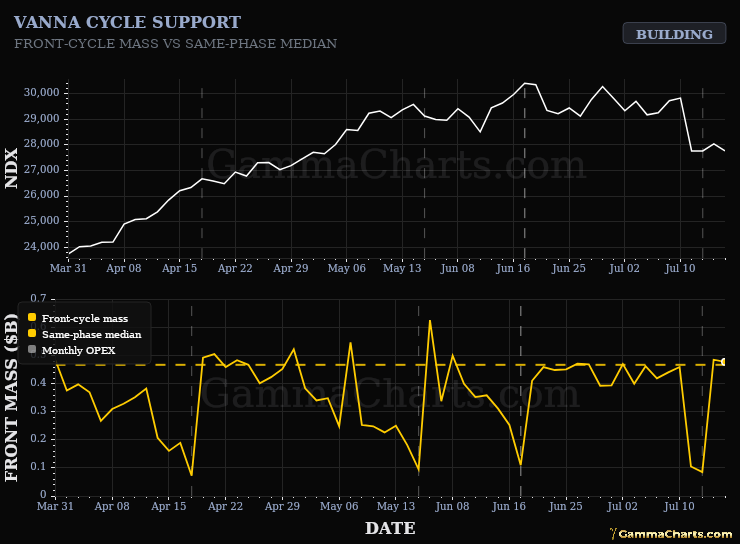Click the 0.1 front mass axis label
Viewport: 740px width, 544px height.
[x=38, y=467]
